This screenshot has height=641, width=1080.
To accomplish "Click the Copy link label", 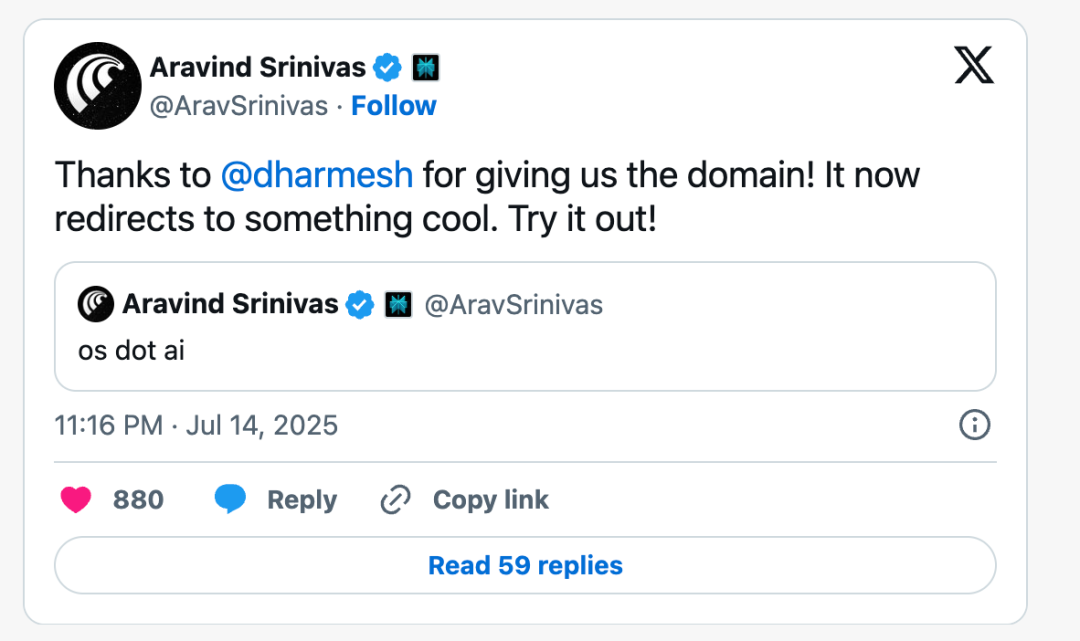I will 490,499.
